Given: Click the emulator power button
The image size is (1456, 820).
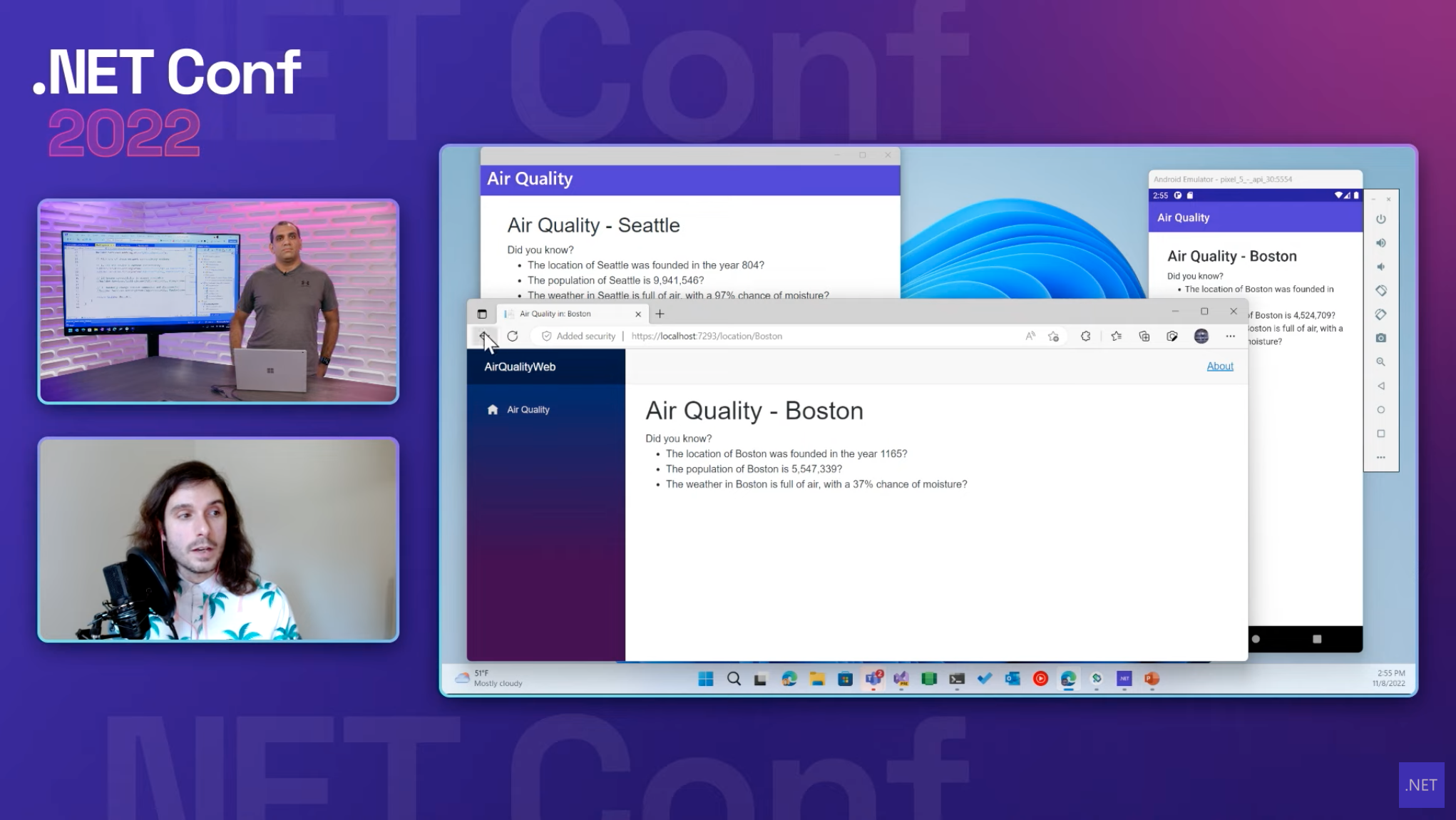Looking at the screenshot, I should pos(1380,219).
